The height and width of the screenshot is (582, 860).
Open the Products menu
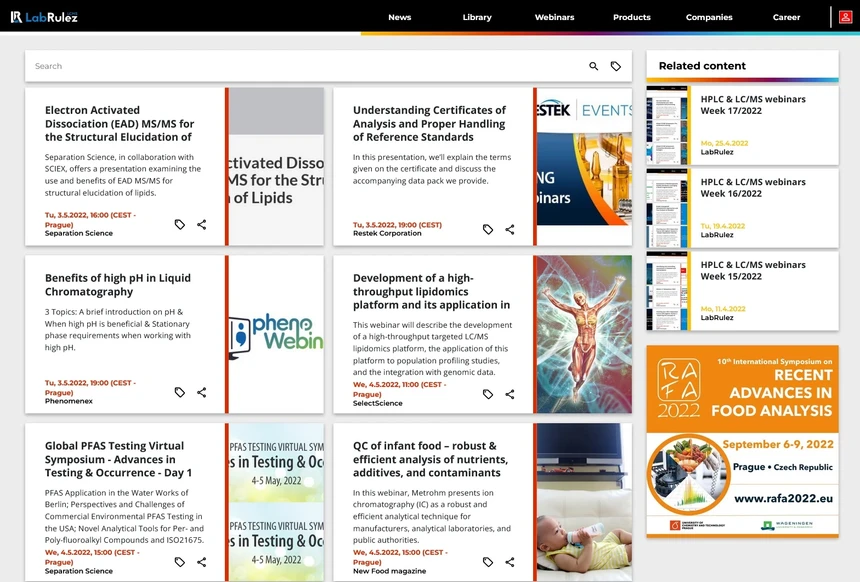pyautogui.click(x=632, y=17)
